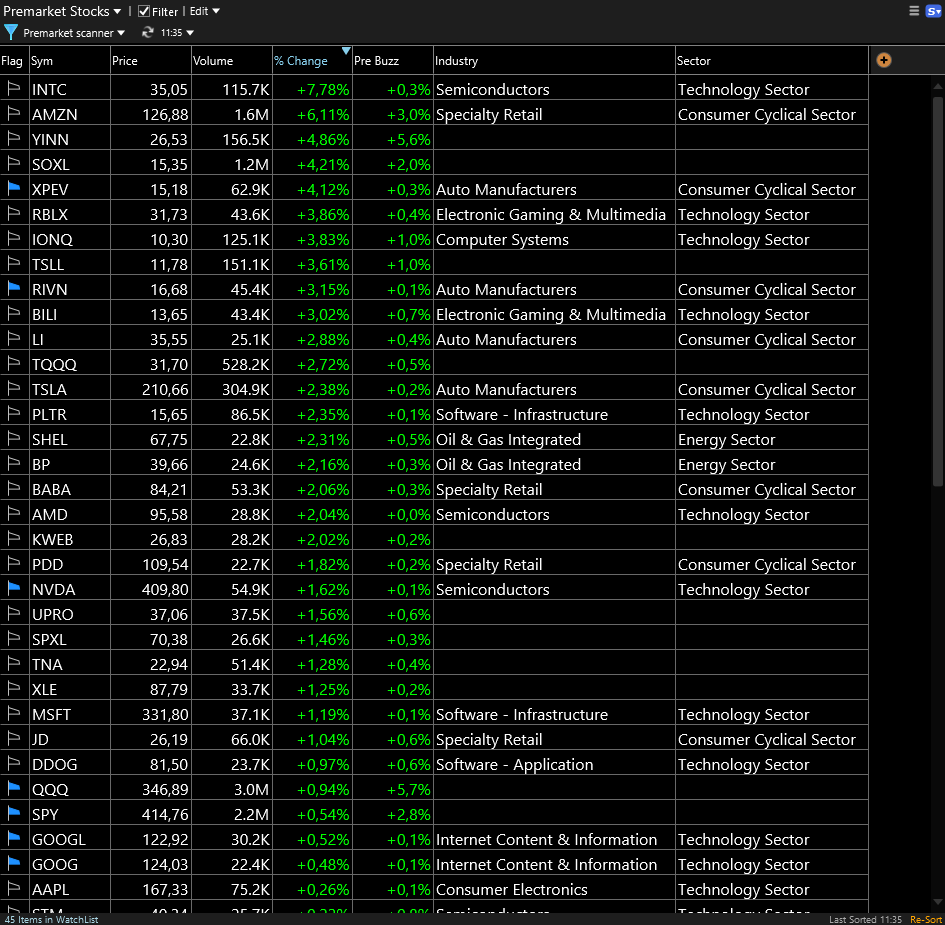Click the orange plus icon to add column
The height and width of the screenshot is (925, 945).
tap(883, 60)
